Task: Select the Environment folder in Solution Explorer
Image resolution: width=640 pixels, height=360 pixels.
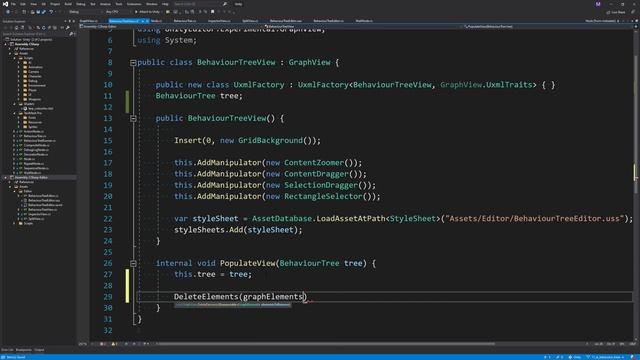Action: (x=37, y=85)
